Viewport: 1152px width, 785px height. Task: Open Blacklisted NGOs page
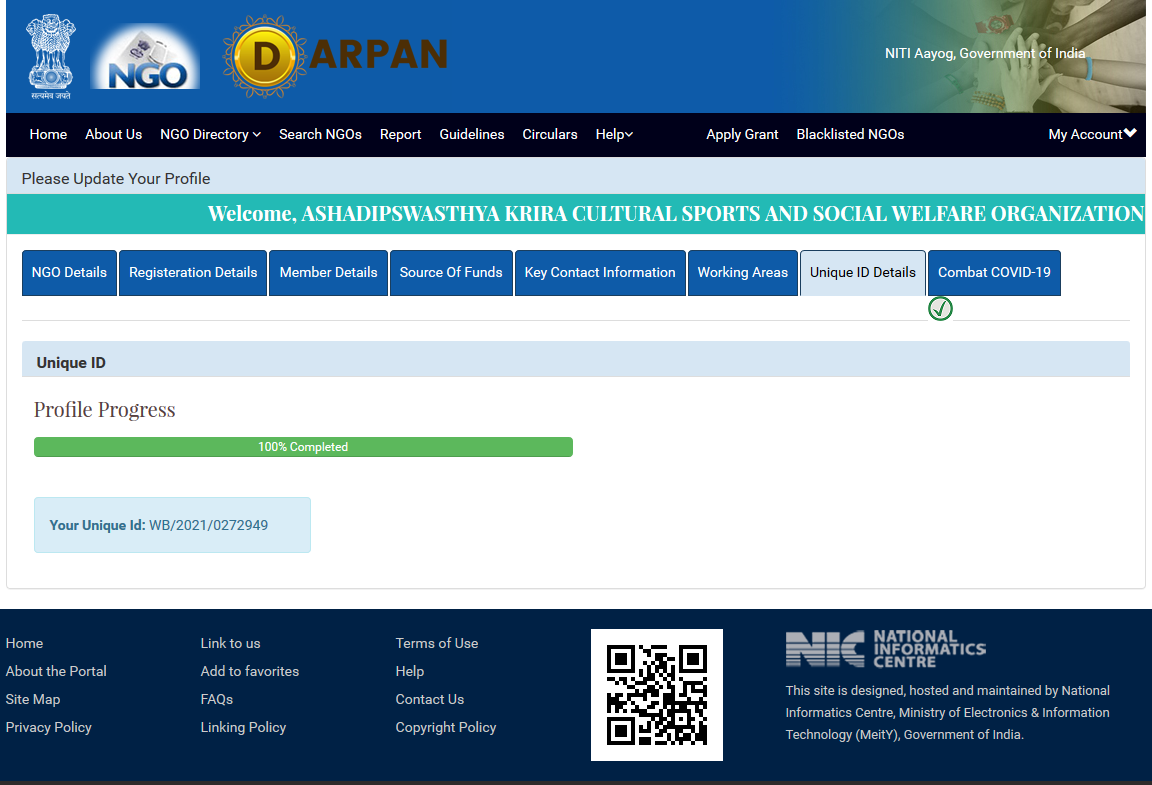(x=850, y=134)
